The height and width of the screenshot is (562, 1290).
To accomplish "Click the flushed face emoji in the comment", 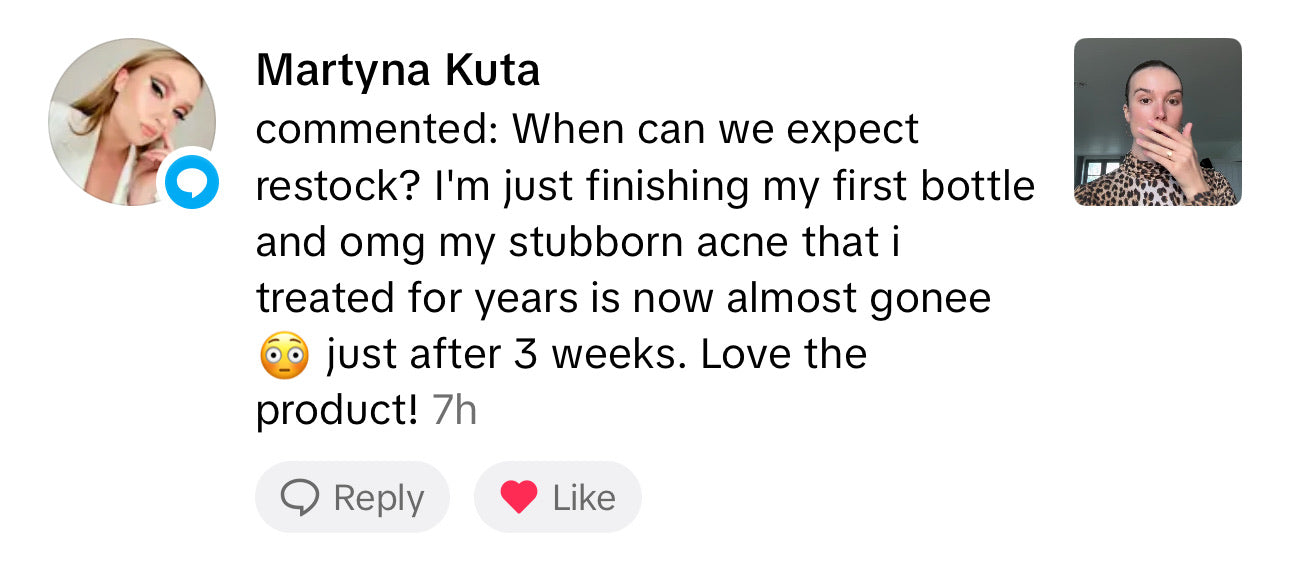I will (284, 357).
